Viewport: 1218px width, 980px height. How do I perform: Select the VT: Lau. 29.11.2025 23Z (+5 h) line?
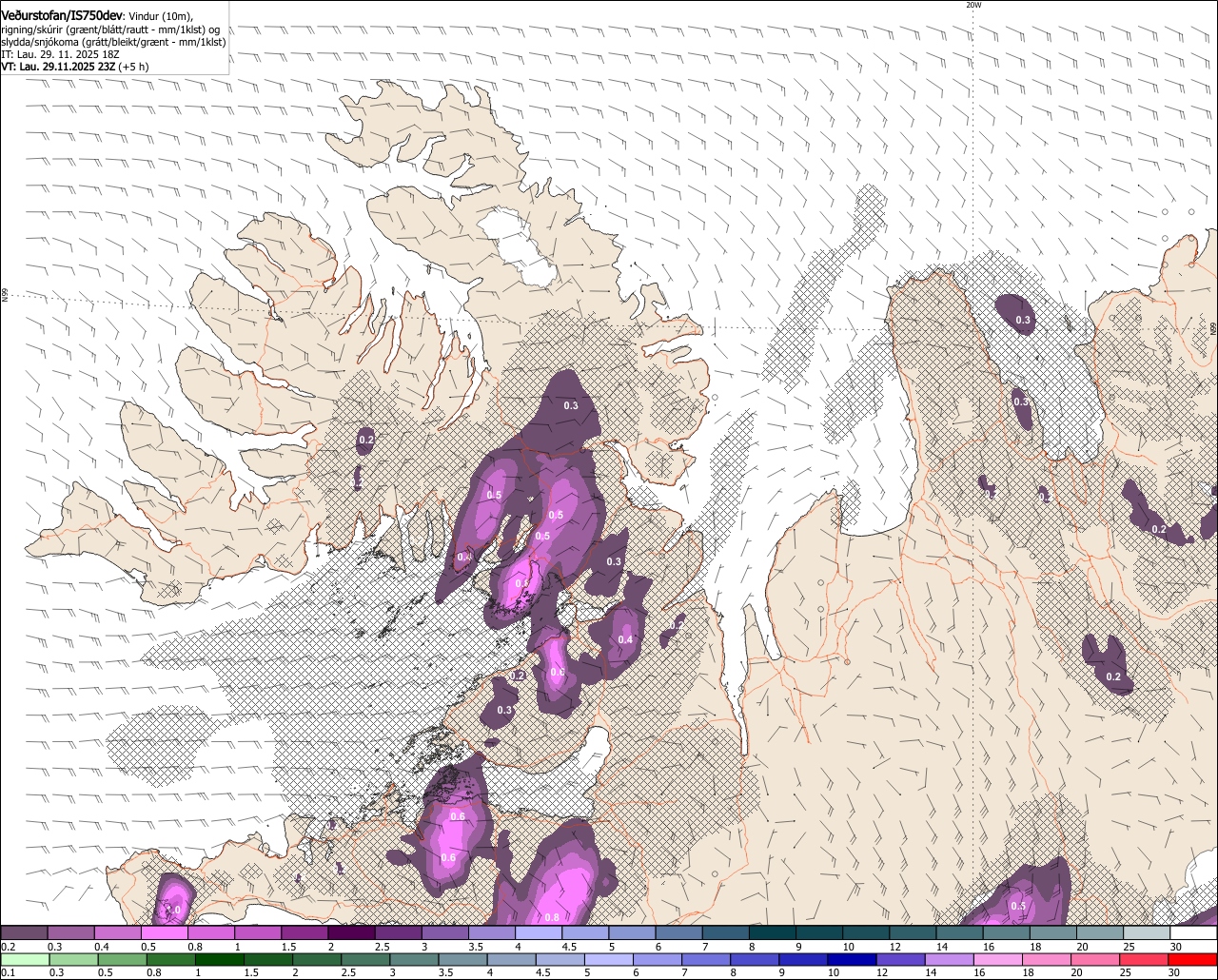point(75,68)
